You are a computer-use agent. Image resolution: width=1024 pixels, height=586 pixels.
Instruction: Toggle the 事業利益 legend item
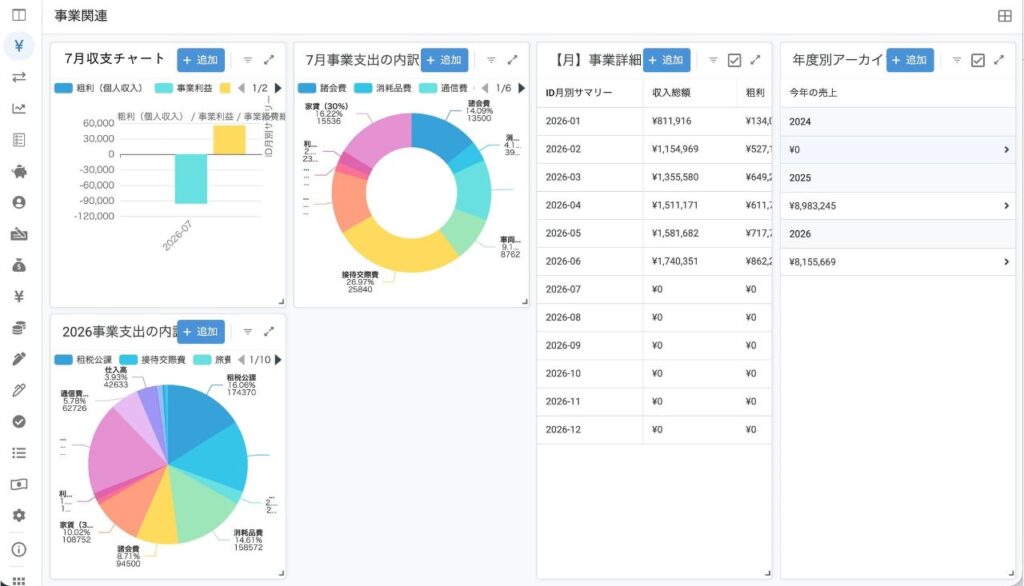tap(184, 88)
